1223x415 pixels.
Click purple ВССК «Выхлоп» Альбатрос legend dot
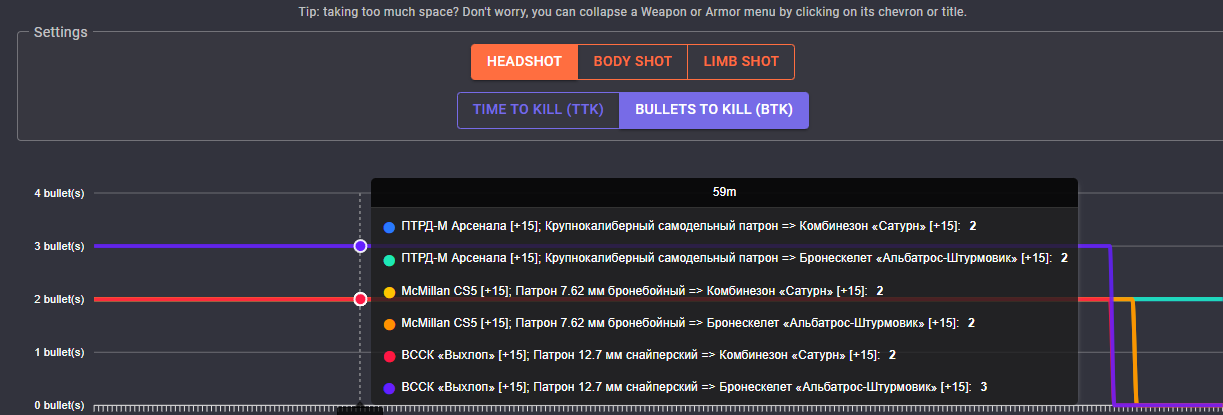coord(389,387)
